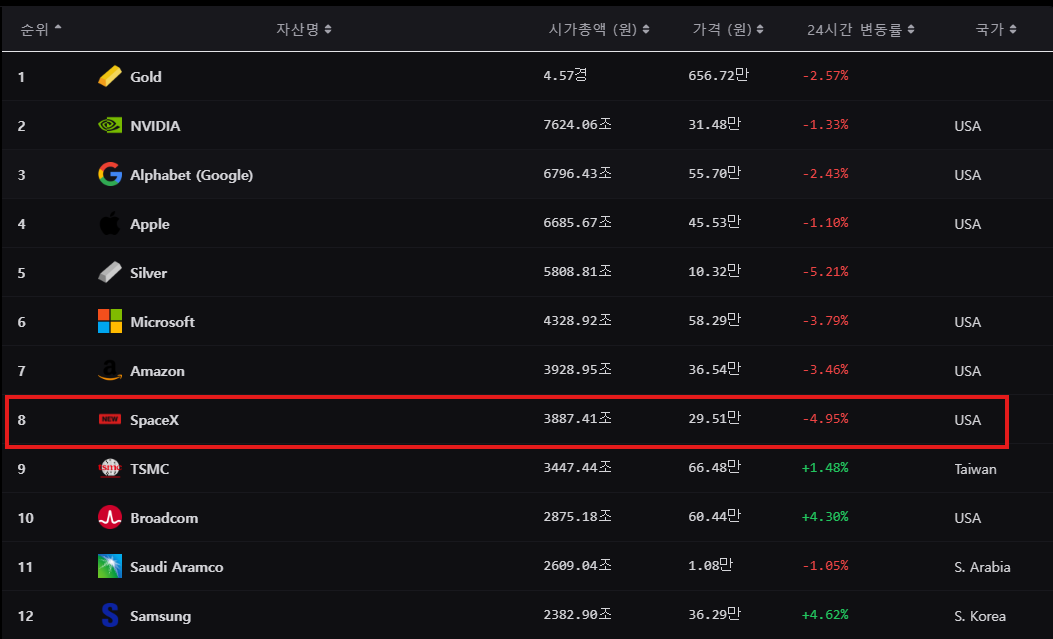Click the Apple logo icon
Screen dimensions: 1053x639
[x=109, y=224]
